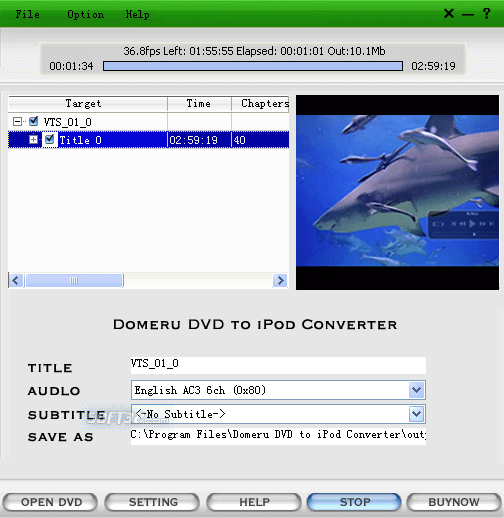Click the conversion progress bar

coord(253,66)
